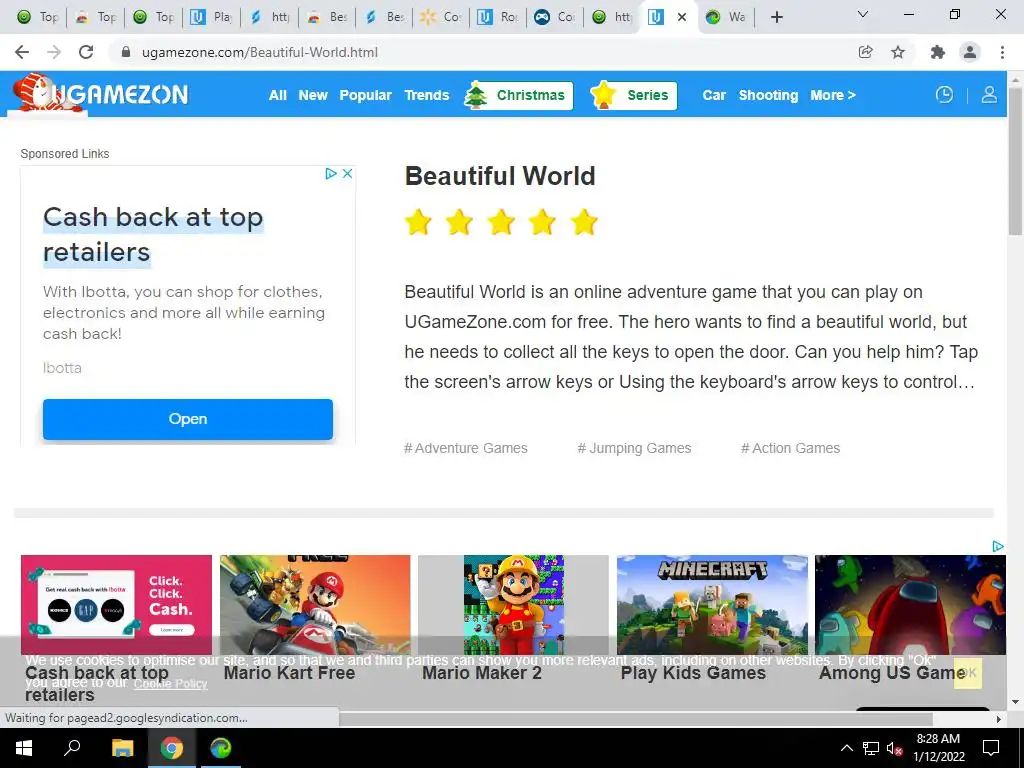Image resolution: width=1024 pixels, height=768 pixels.
Task: Bookmark this page with the star icon
Action: coord(898,52)
